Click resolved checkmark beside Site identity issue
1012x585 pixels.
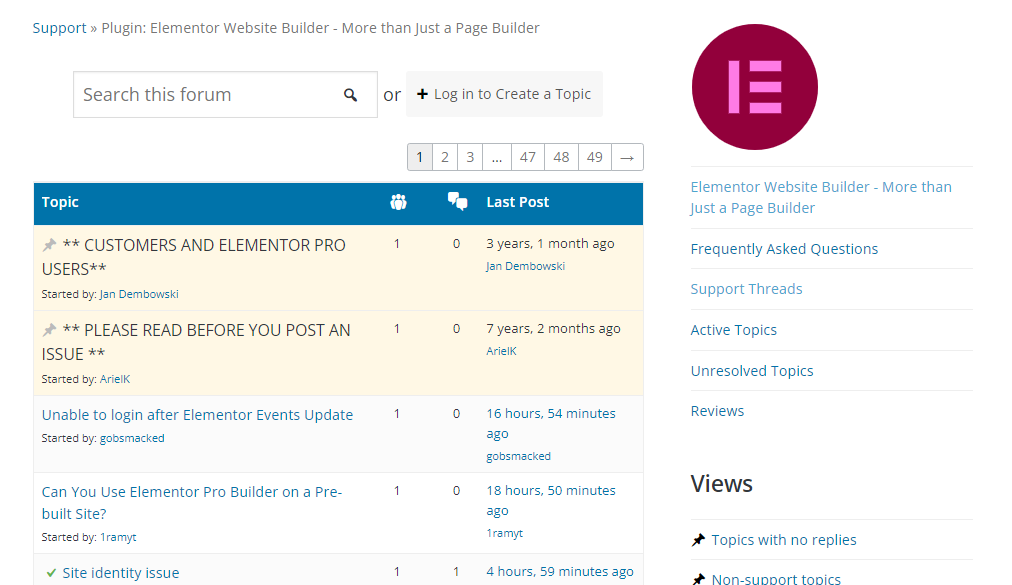51,573
